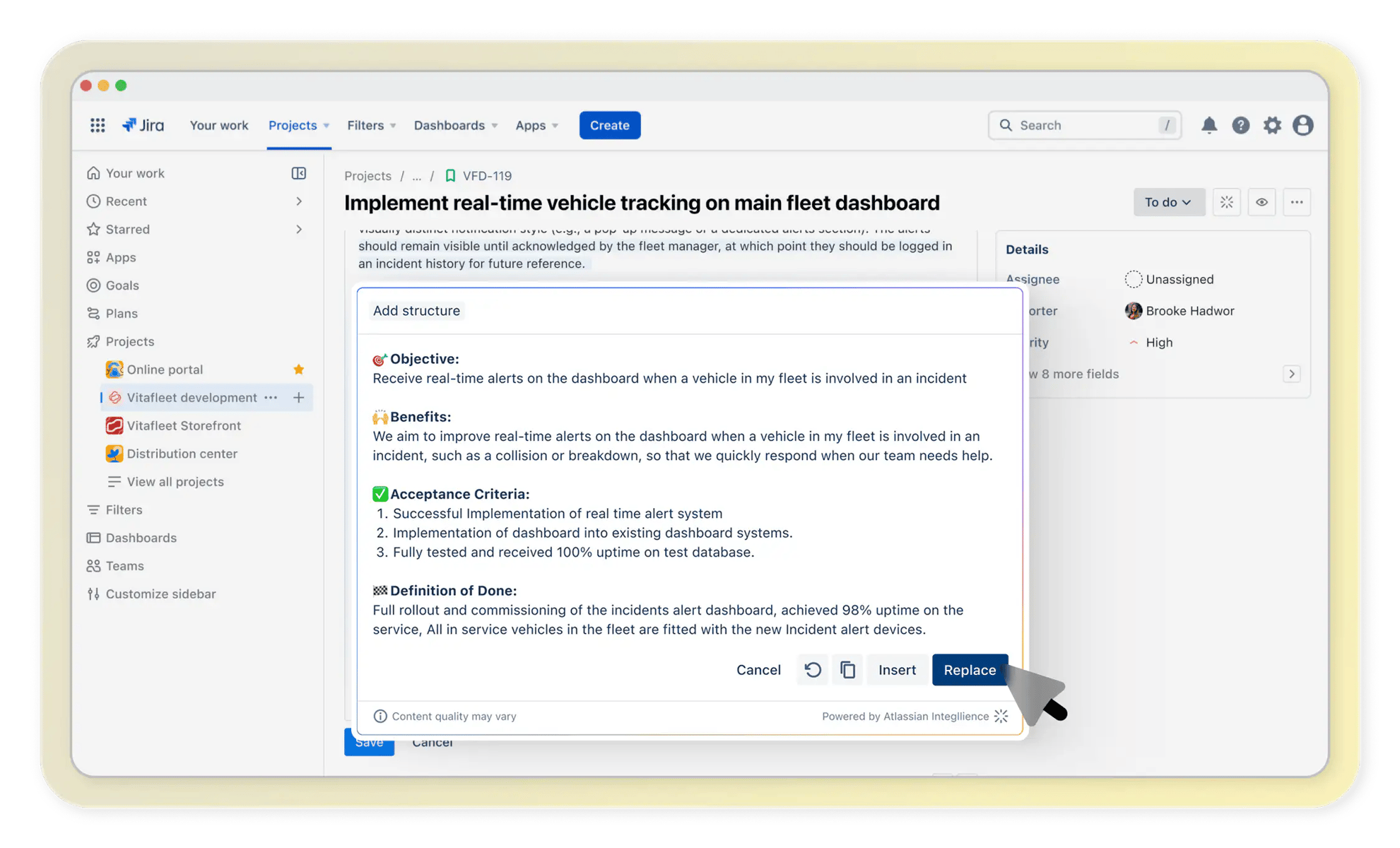Open the To do status dropdown
1400x848 pixels.
pyautogui.click(x=1169, y=202)
